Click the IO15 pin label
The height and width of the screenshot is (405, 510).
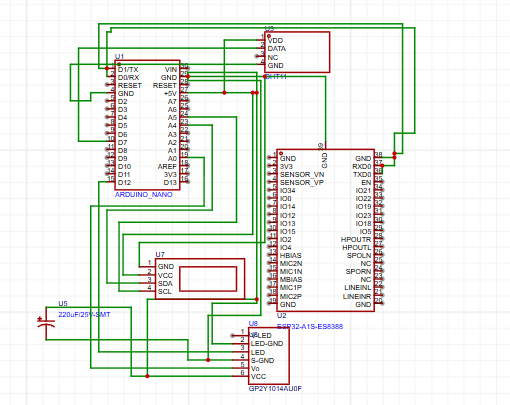pos(288,232)
